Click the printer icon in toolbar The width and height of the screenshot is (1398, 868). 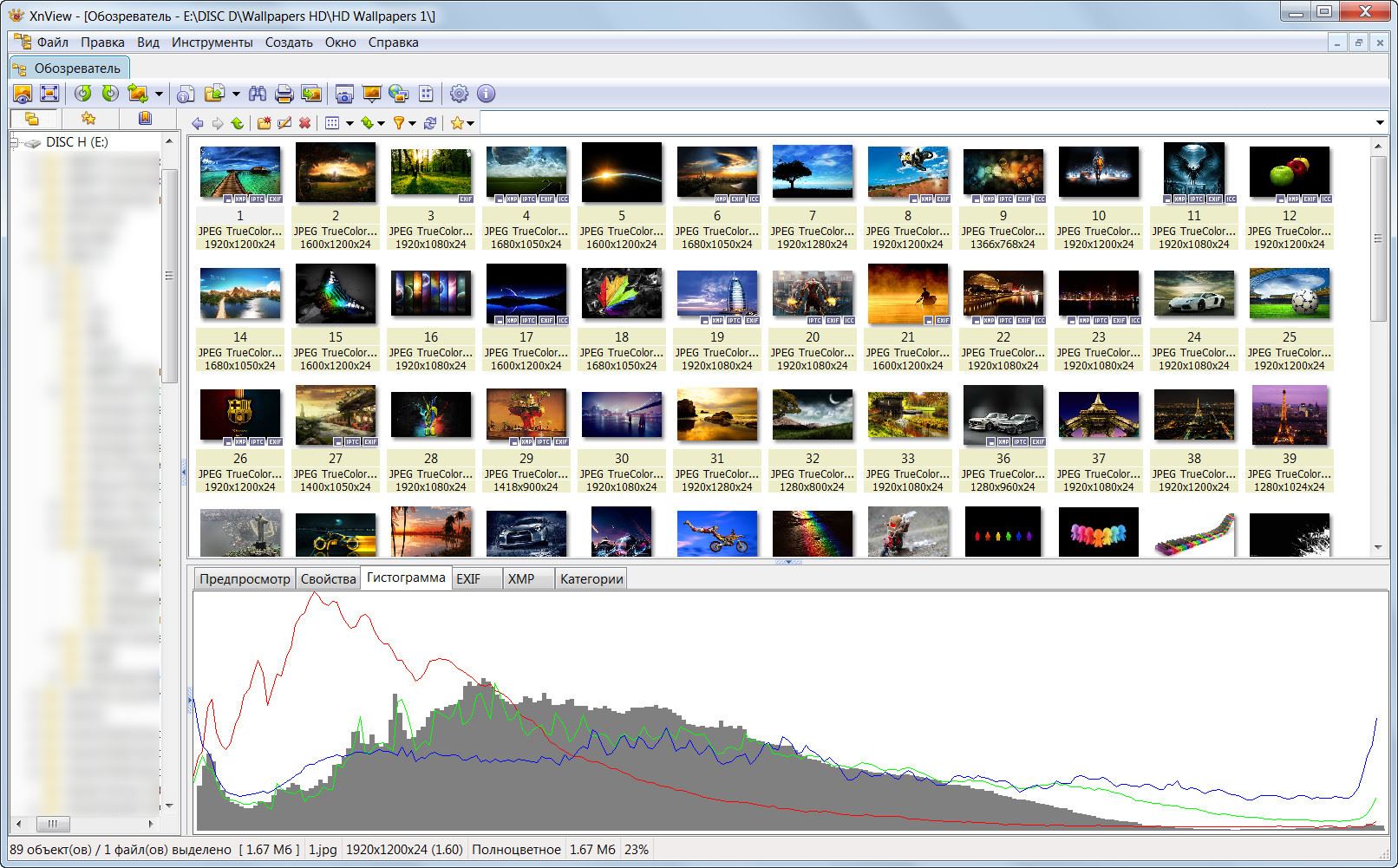[x=284, y=94]
